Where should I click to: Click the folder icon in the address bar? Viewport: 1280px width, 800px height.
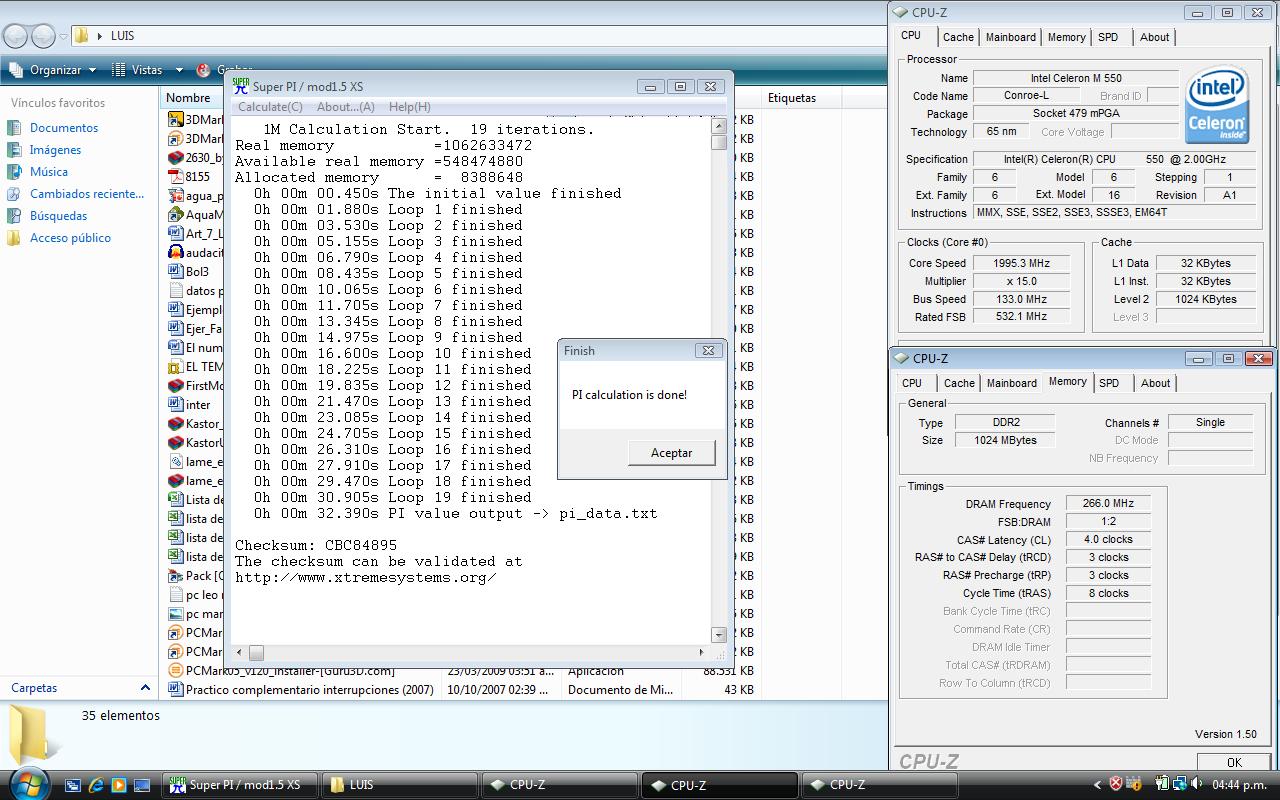click(x=81, y=36)
